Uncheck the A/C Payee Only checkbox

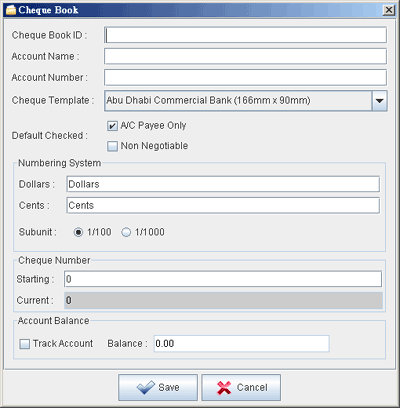[x=112, y=126]
